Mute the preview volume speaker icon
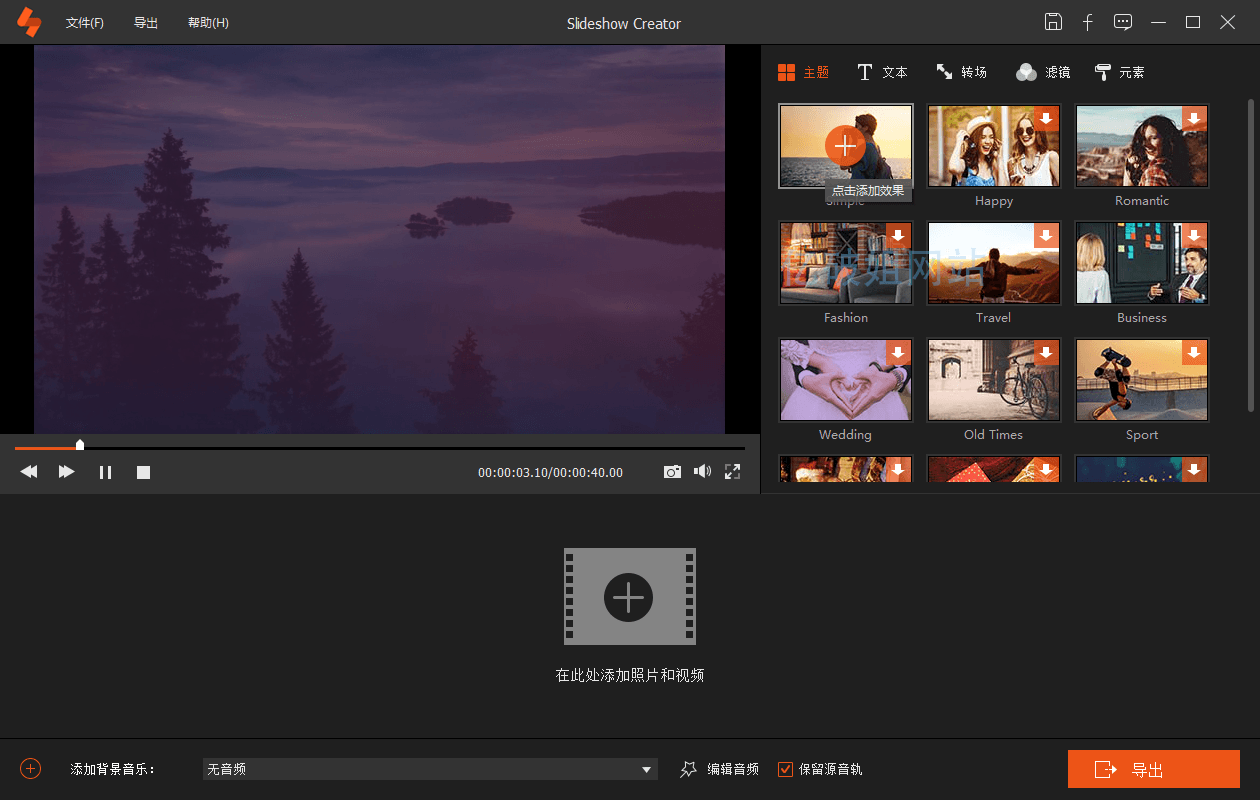The image size is (1260, 800). [x=702, y=472]
